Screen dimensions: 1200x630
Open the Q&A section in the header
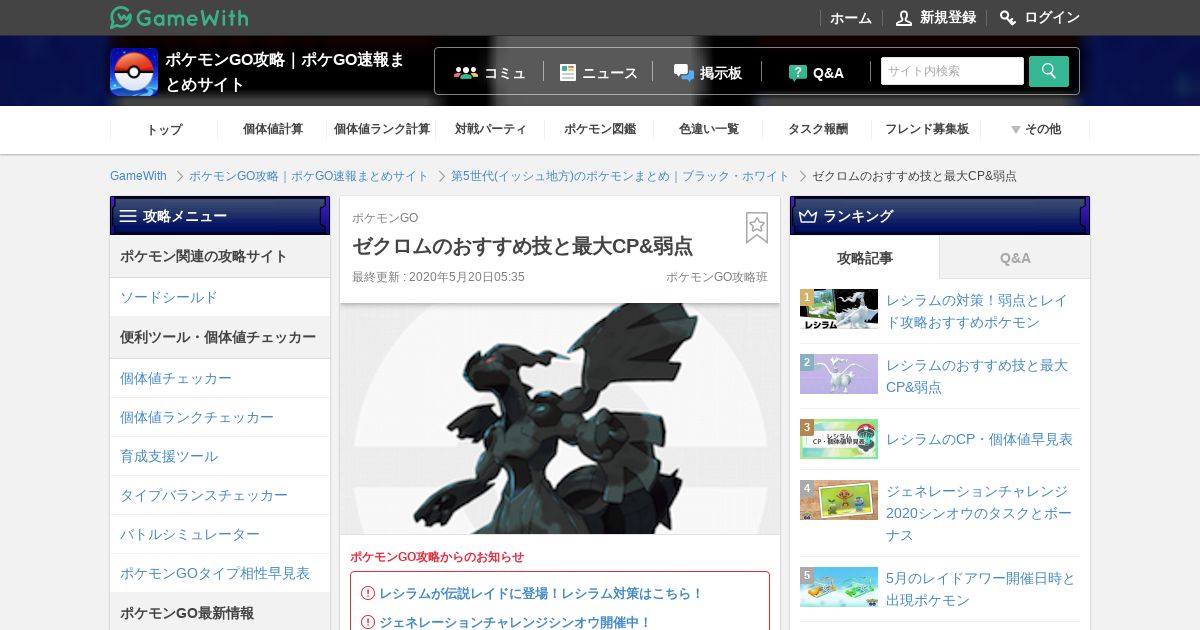click(x=816, y=72)
